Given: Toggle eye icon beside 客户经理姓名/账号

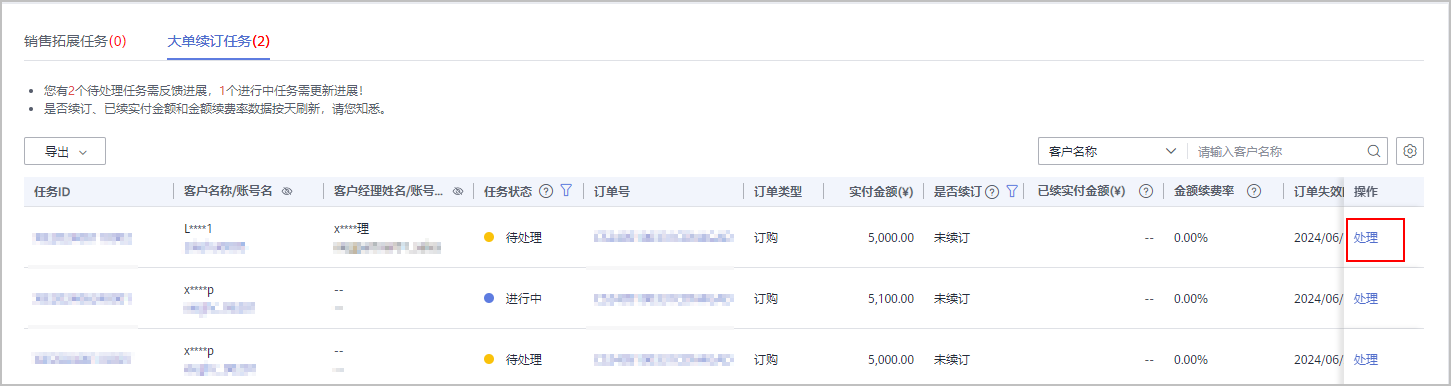Looking at the screenshot, I should pos(458,191).
